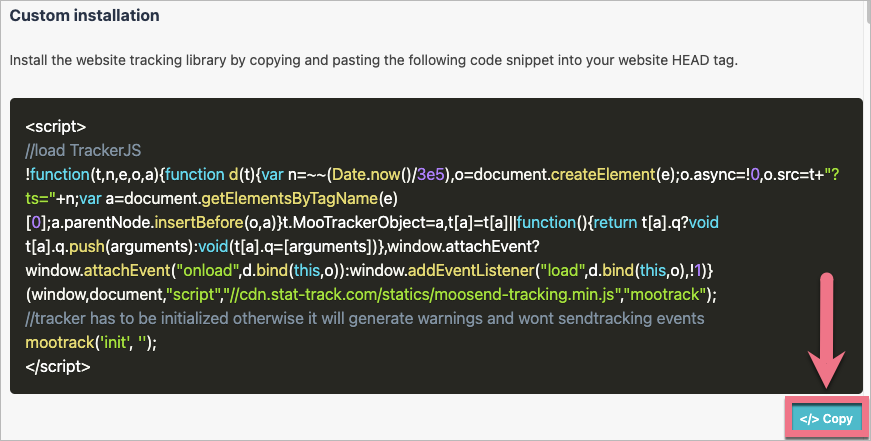Click the opening <script> tag line
871x441 pixels.
tap(56, 127)
